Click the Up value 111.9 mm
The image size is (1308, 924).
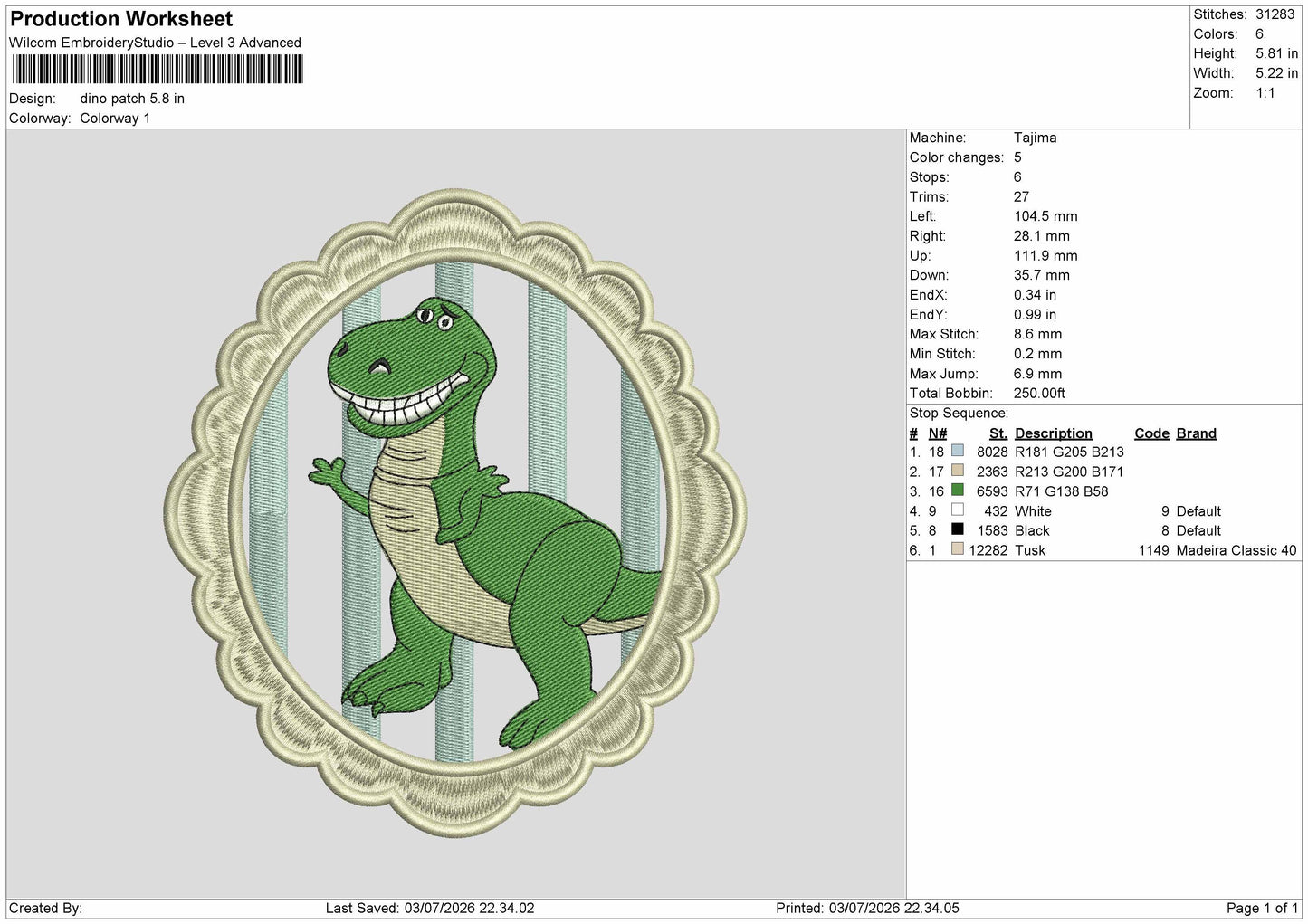coord(1045,256)
